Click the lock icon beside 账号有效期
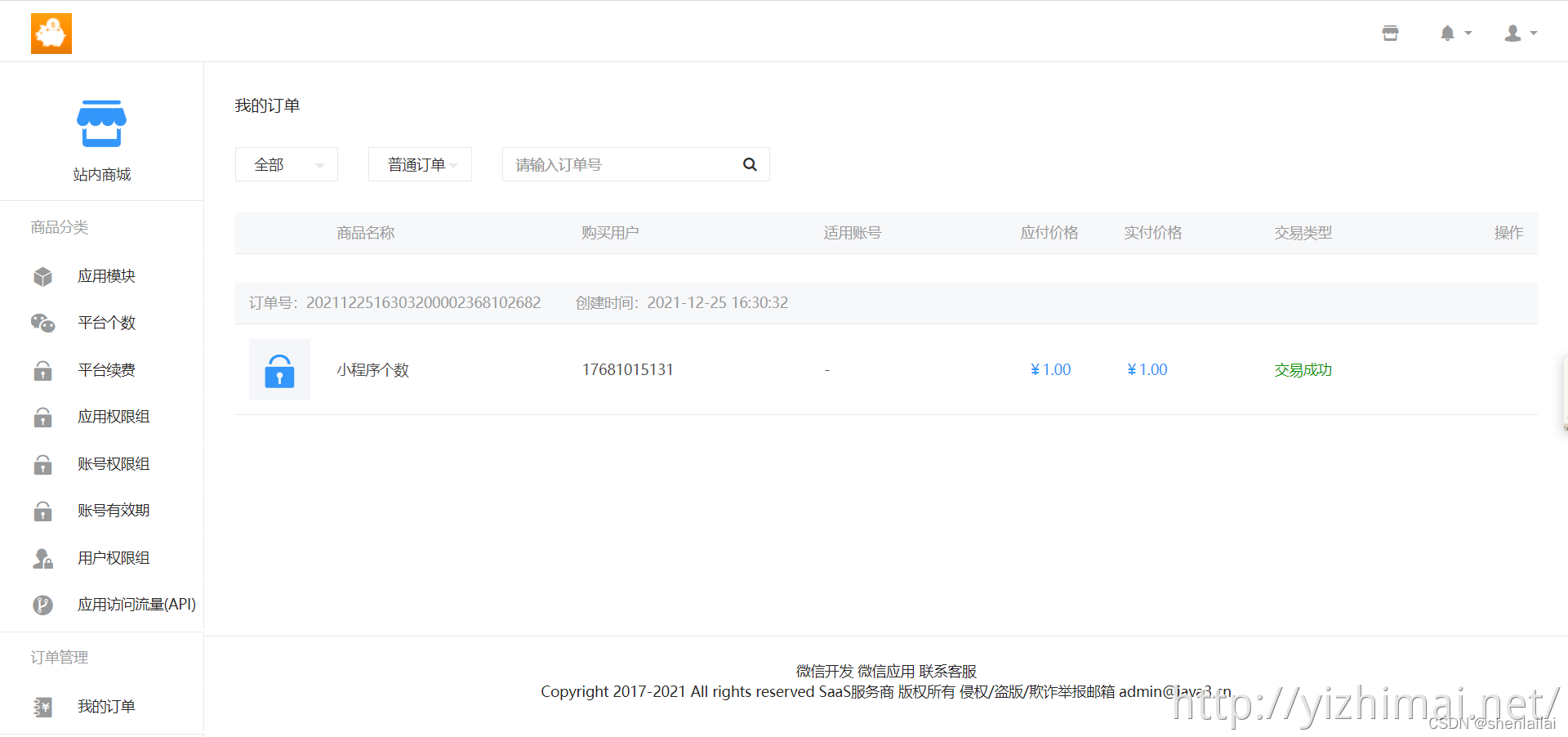The image size is (1568, 737). 43,511
